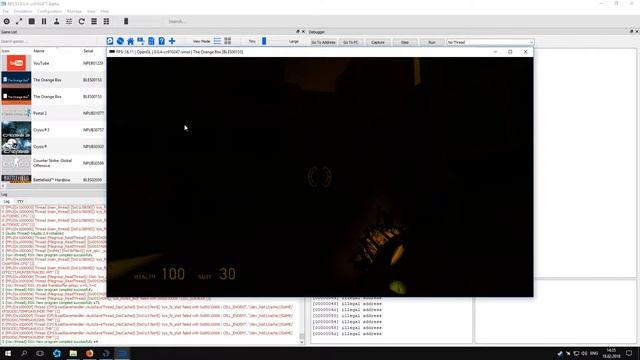Screen dimensions: 640x360
Task: Toggle fullscreen with the arrows toolbar icon
Action: tap(19, 21)
